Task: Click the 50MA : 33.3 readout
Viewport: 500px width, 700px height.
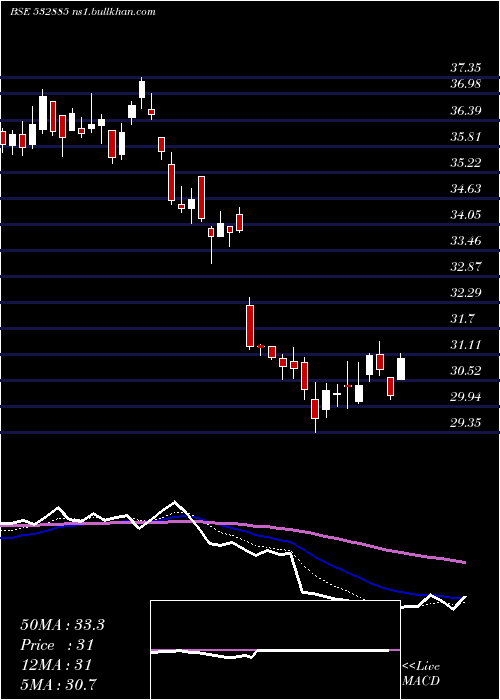Action: tap(62, 625)
